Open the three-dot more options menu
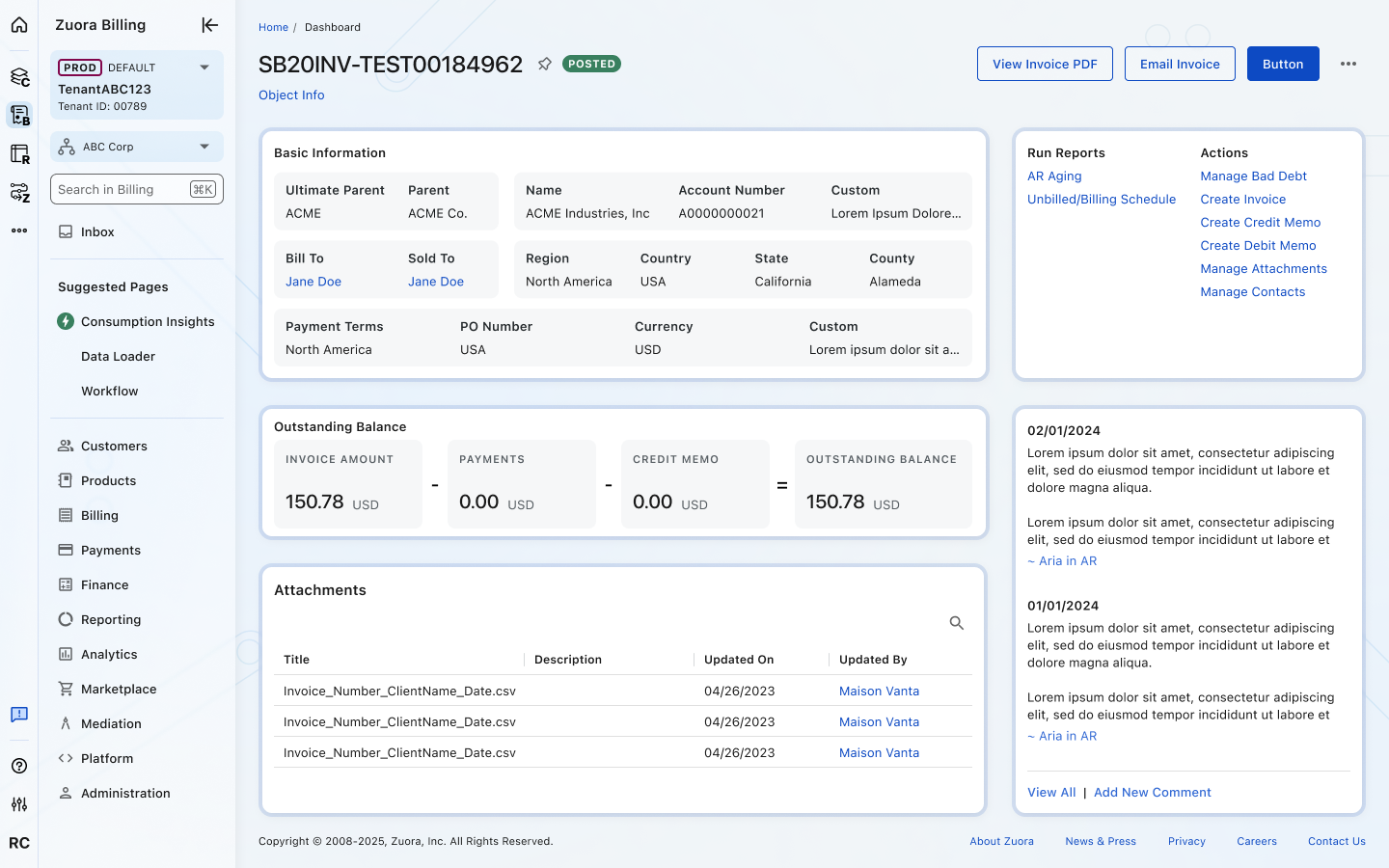The height and width of the screenshot is (868, 1389). click(1348, 64)
